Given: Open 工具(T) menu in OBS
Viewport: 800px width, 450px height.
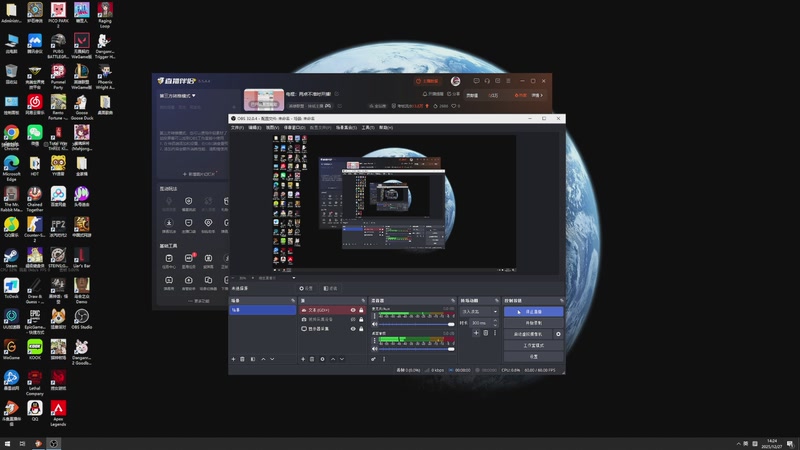Looking at the screenshot, I should [x=368, y=128].
